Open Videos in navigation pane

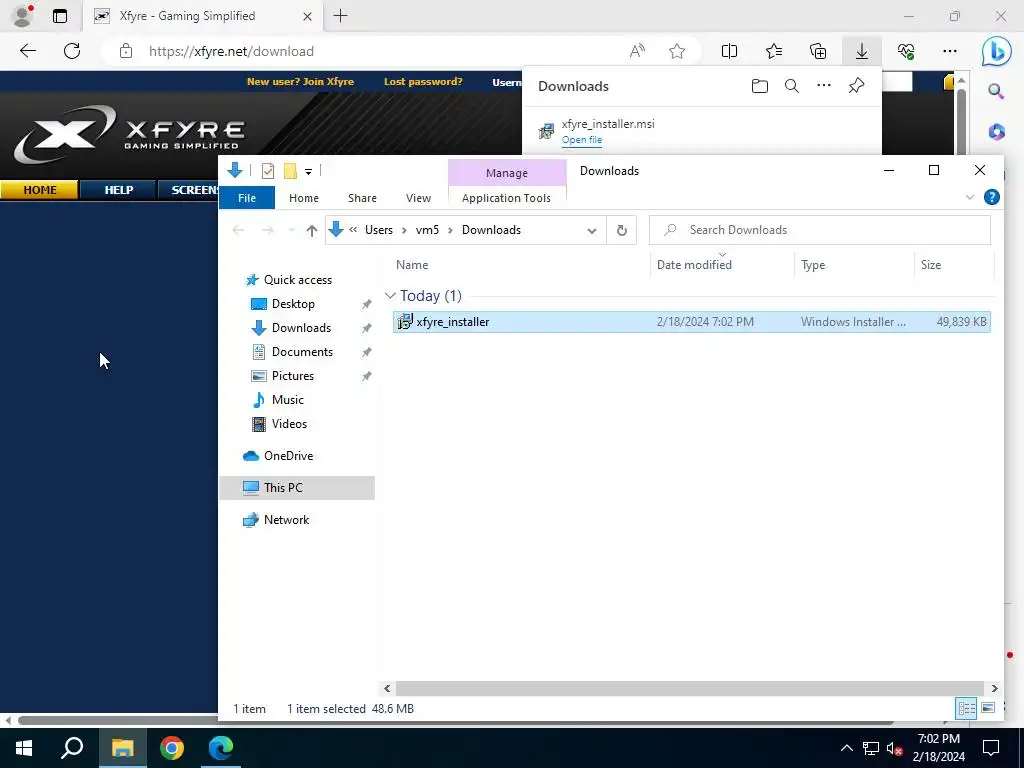click(289, 424)
